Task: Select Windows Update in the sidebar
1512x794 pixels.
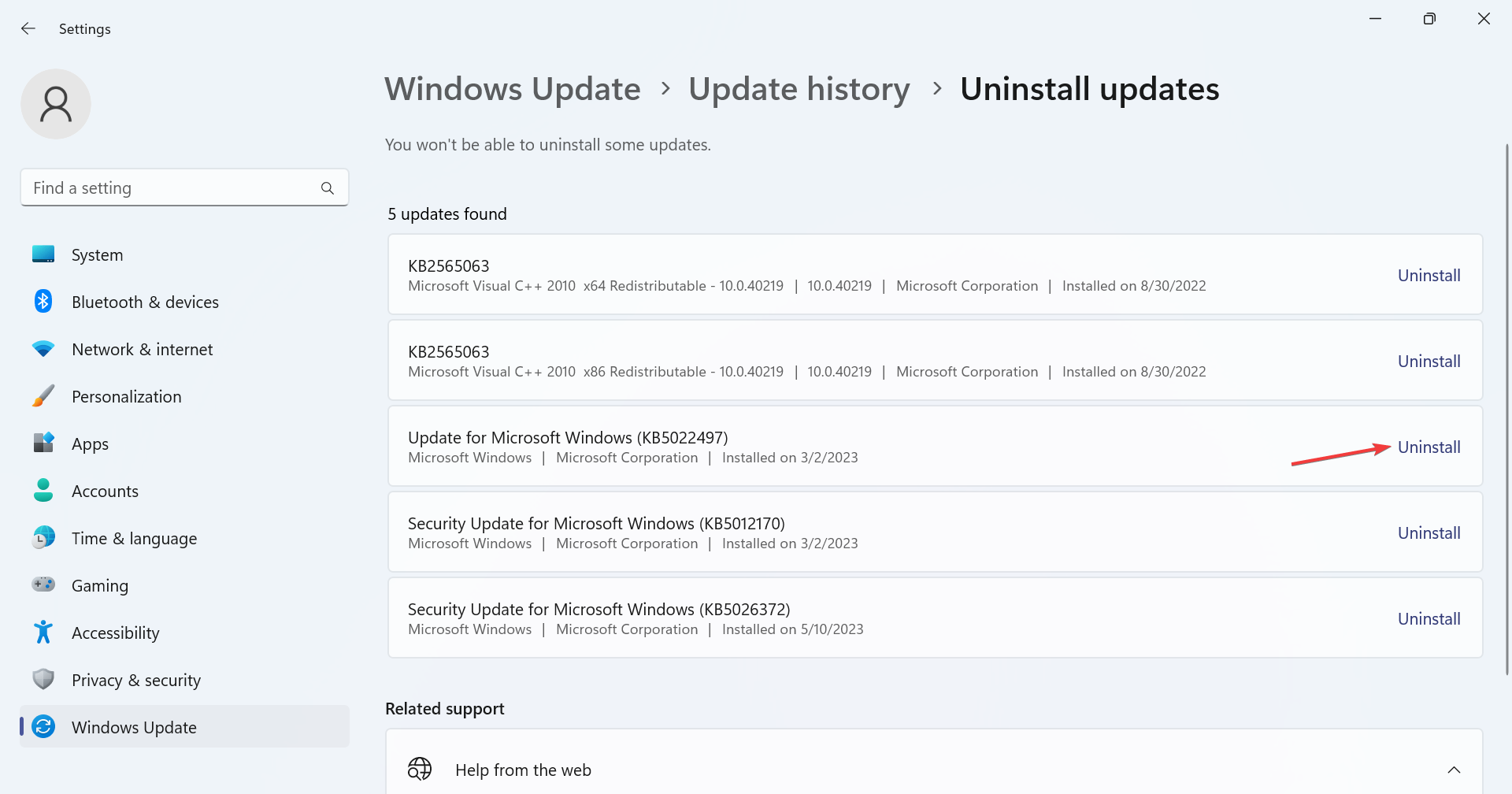Action: pyautogui.click(x=134, y=728)
